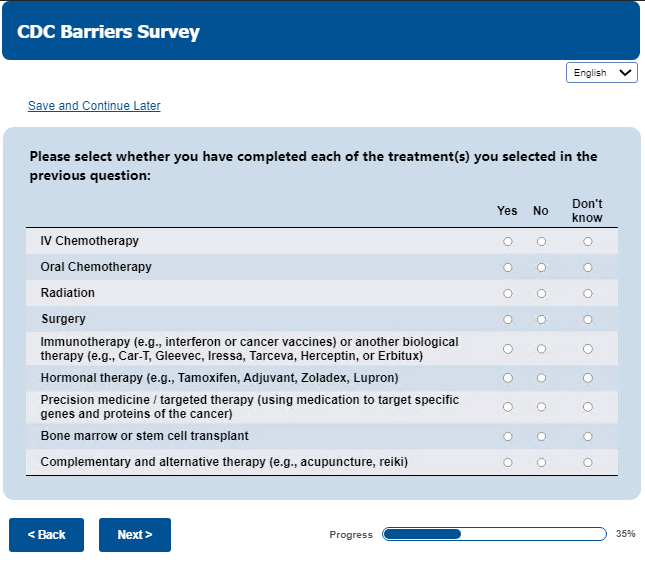645x565 pixels.
Task: Mark Don't know for Surgery
Action: pos(587,319)
